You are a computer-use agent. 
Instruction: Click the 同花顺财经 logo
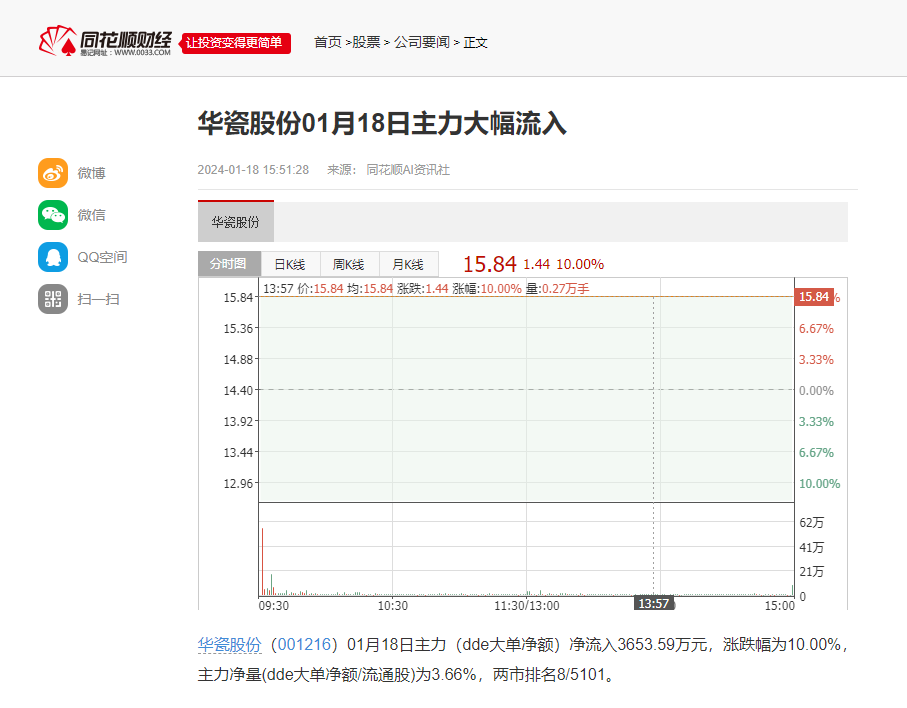(105, 42)
